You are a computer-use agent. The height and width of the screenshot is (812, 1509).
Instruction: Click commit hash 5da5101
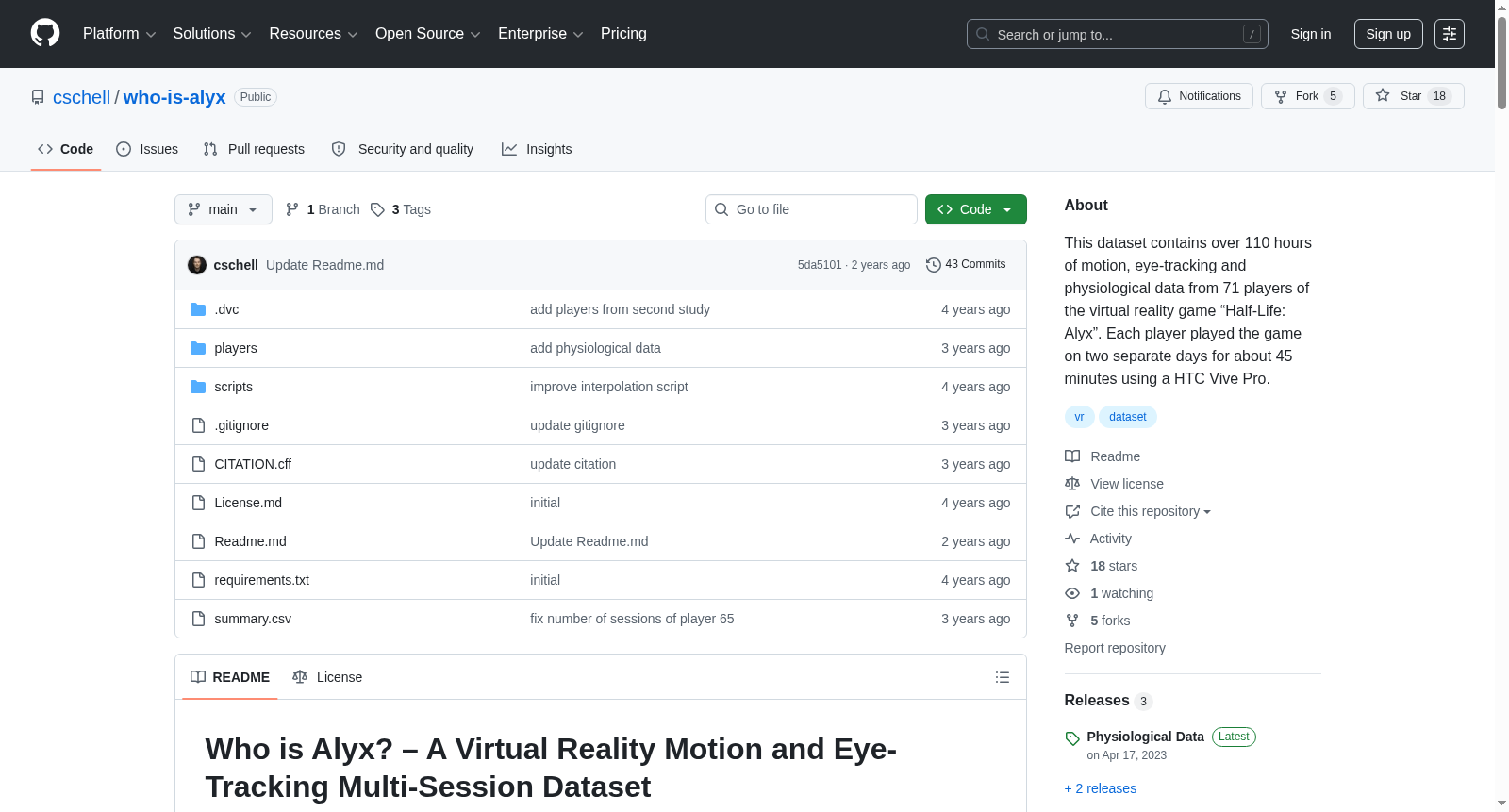[820, 265]
